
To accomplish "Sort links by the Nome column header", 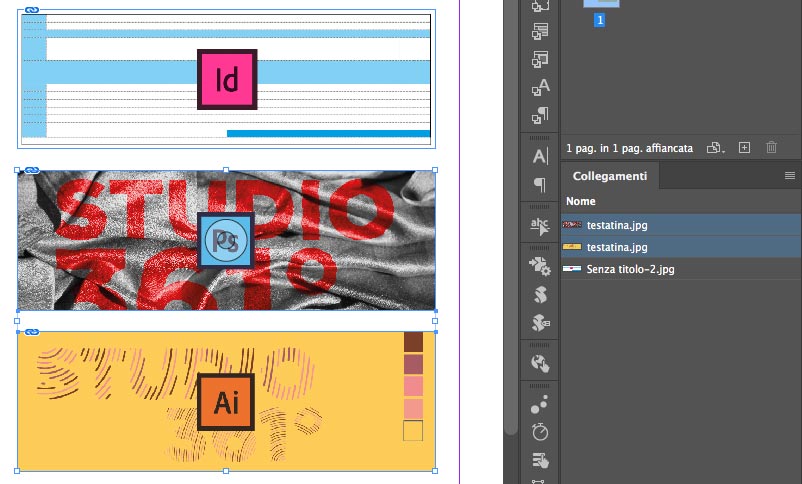I will 581,201.
